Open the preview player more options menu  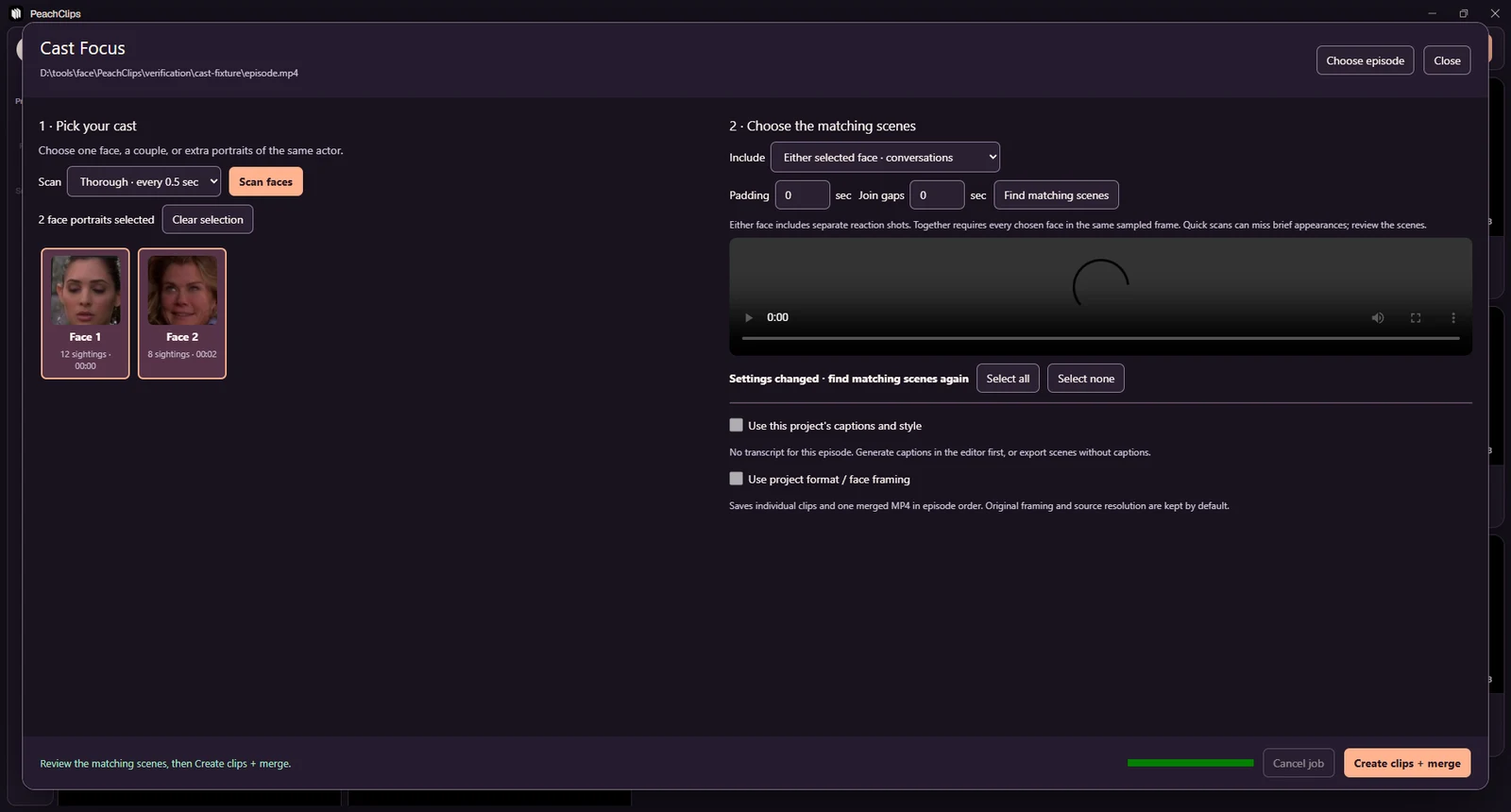1453,318
